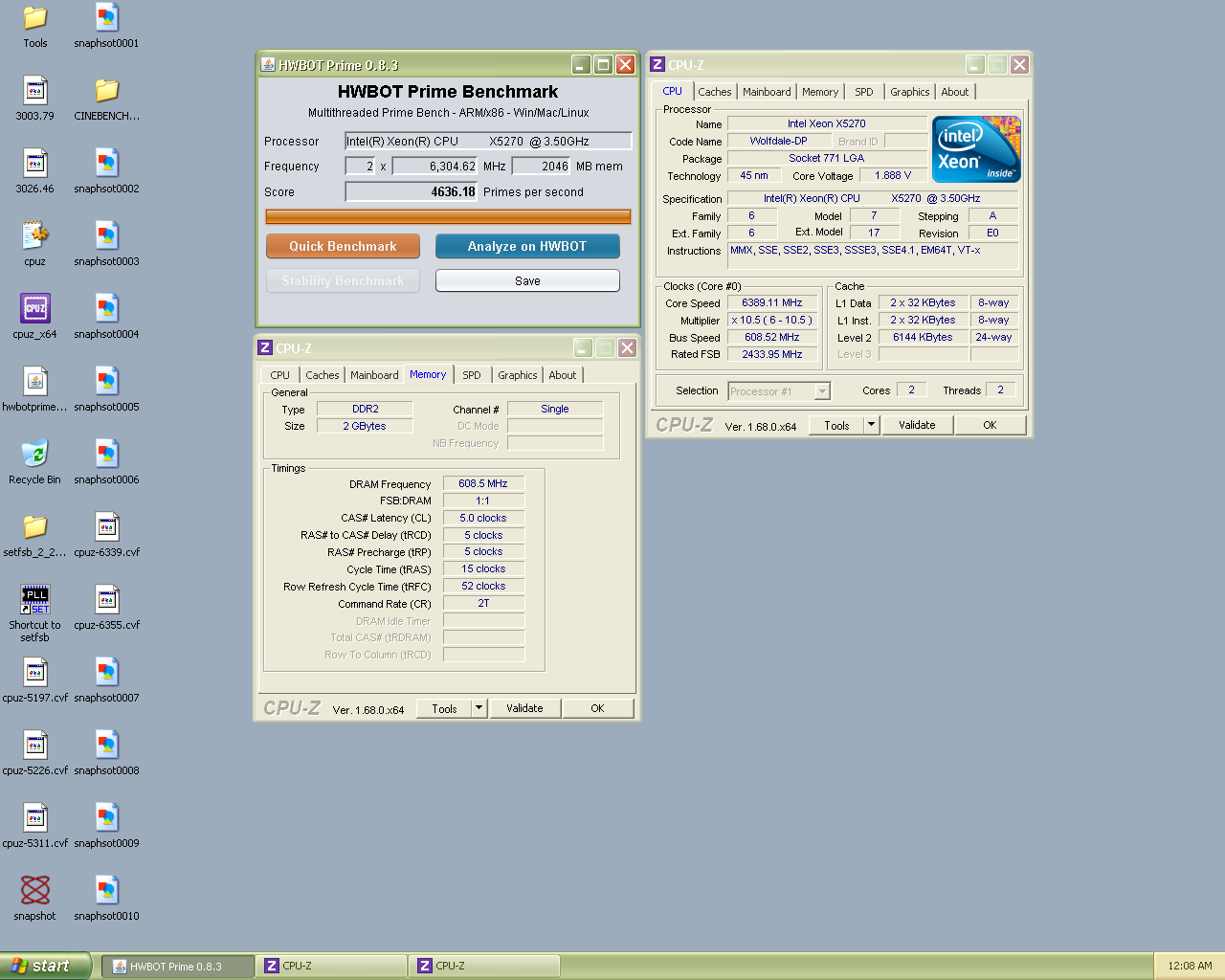1225x980 pixels.
Task: Open Mainboard tab in Memory tab window
Action: coord(374,375)
